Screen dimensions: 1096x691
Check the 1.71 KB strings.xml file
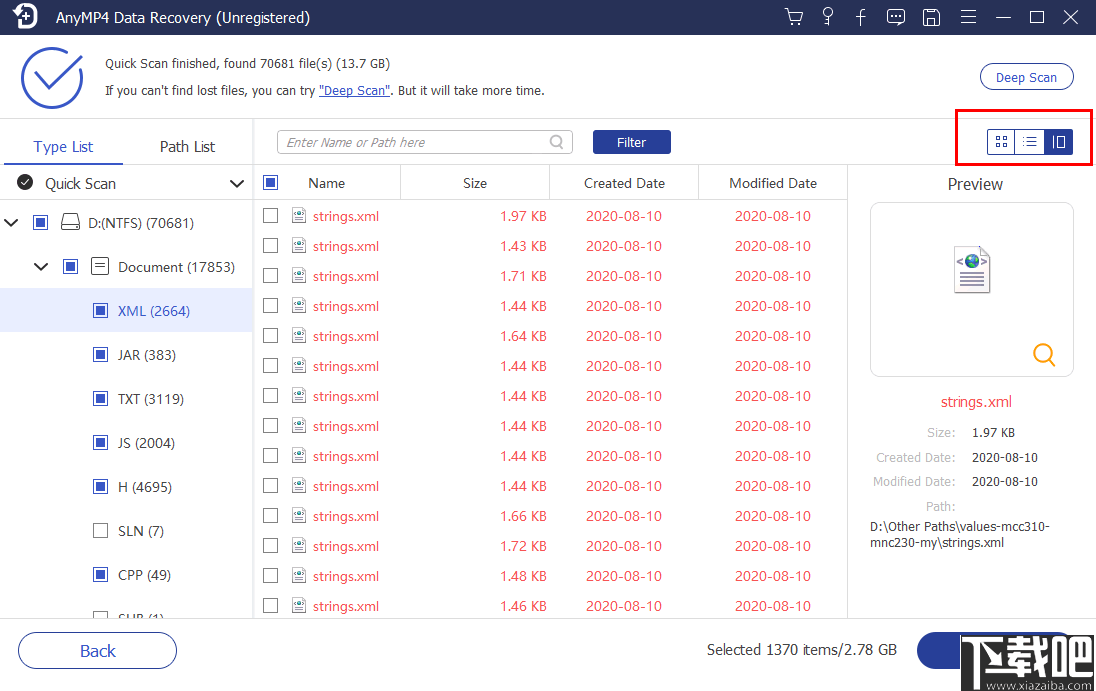point(271,275)
